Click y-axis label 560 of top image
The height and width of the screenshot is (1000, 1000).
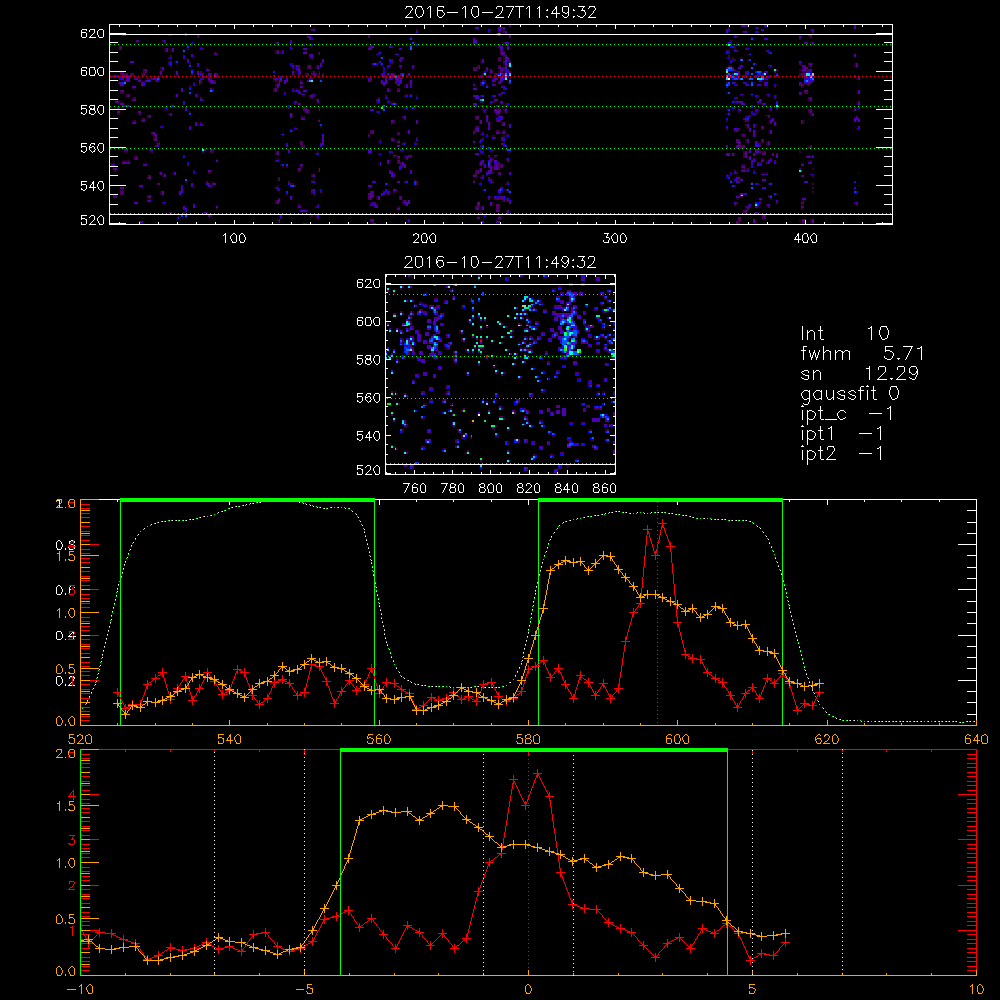[92, 148]
